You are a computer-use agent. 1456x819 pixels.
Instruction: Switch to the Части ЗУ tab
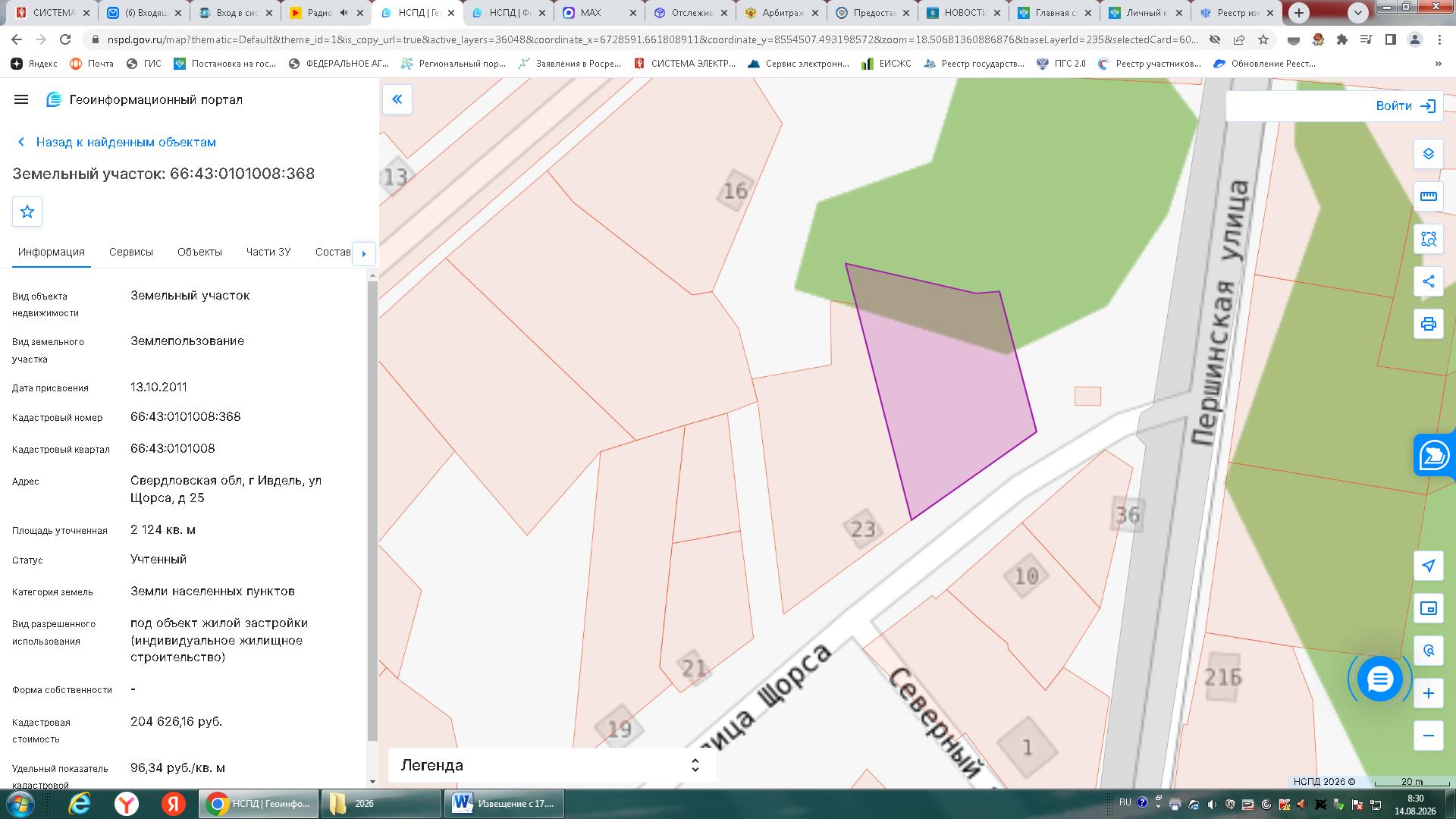[268, 252]
